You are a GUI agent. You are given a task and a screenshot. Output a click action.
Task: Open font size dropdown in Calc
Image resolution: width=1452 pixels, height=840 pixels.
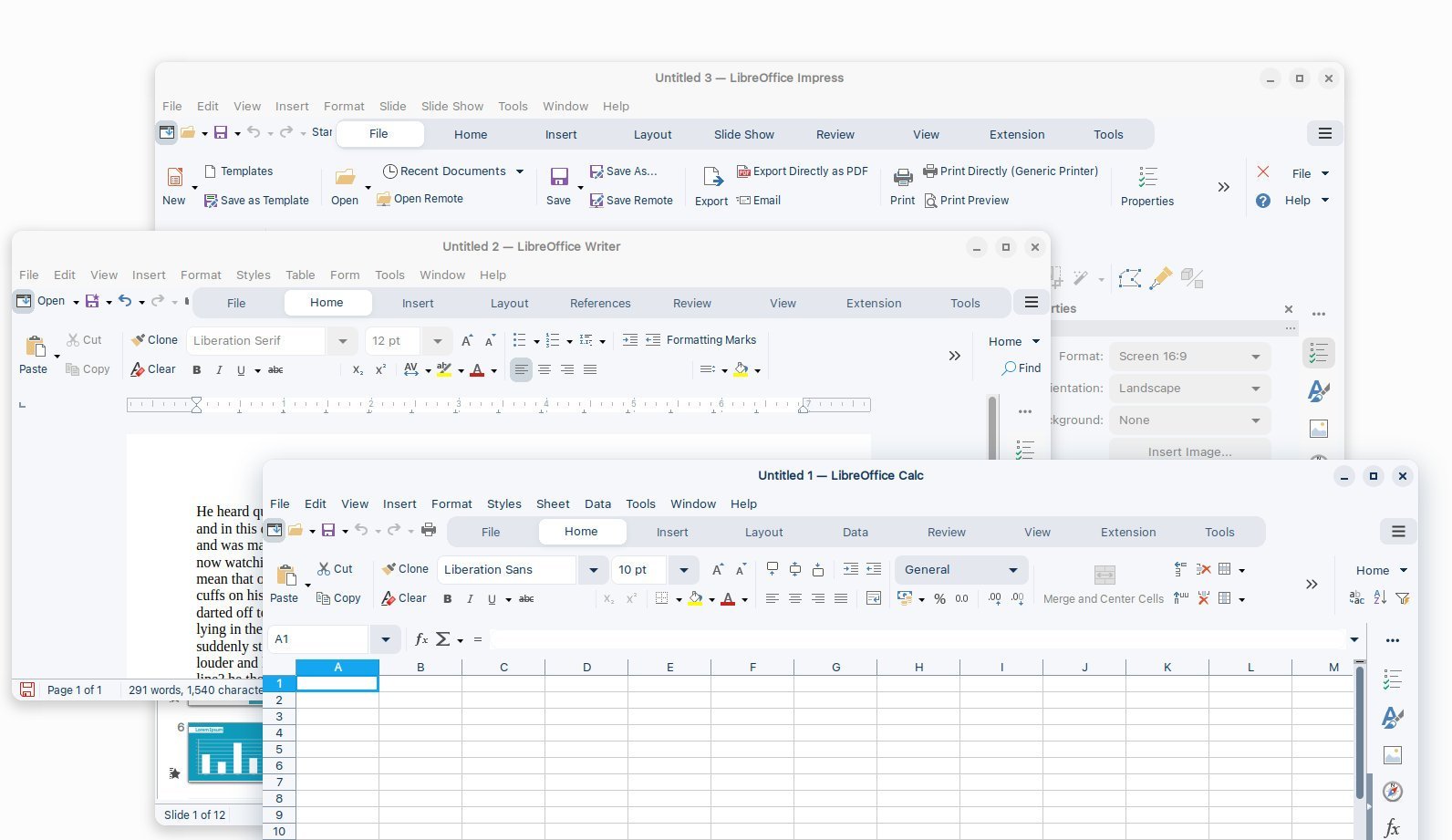point(683,570)
